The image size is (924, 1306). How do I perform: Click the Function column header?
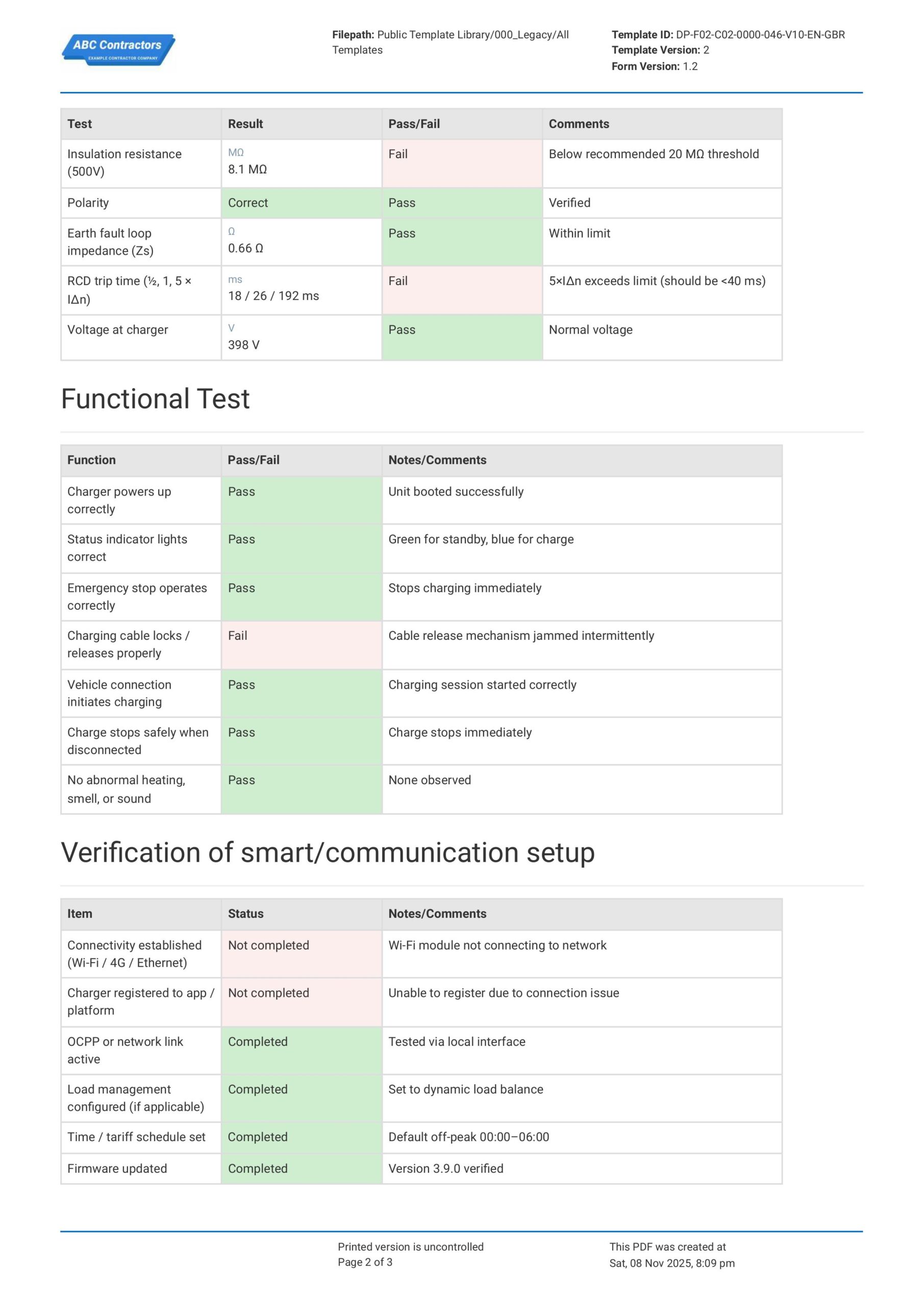(92, 460)
